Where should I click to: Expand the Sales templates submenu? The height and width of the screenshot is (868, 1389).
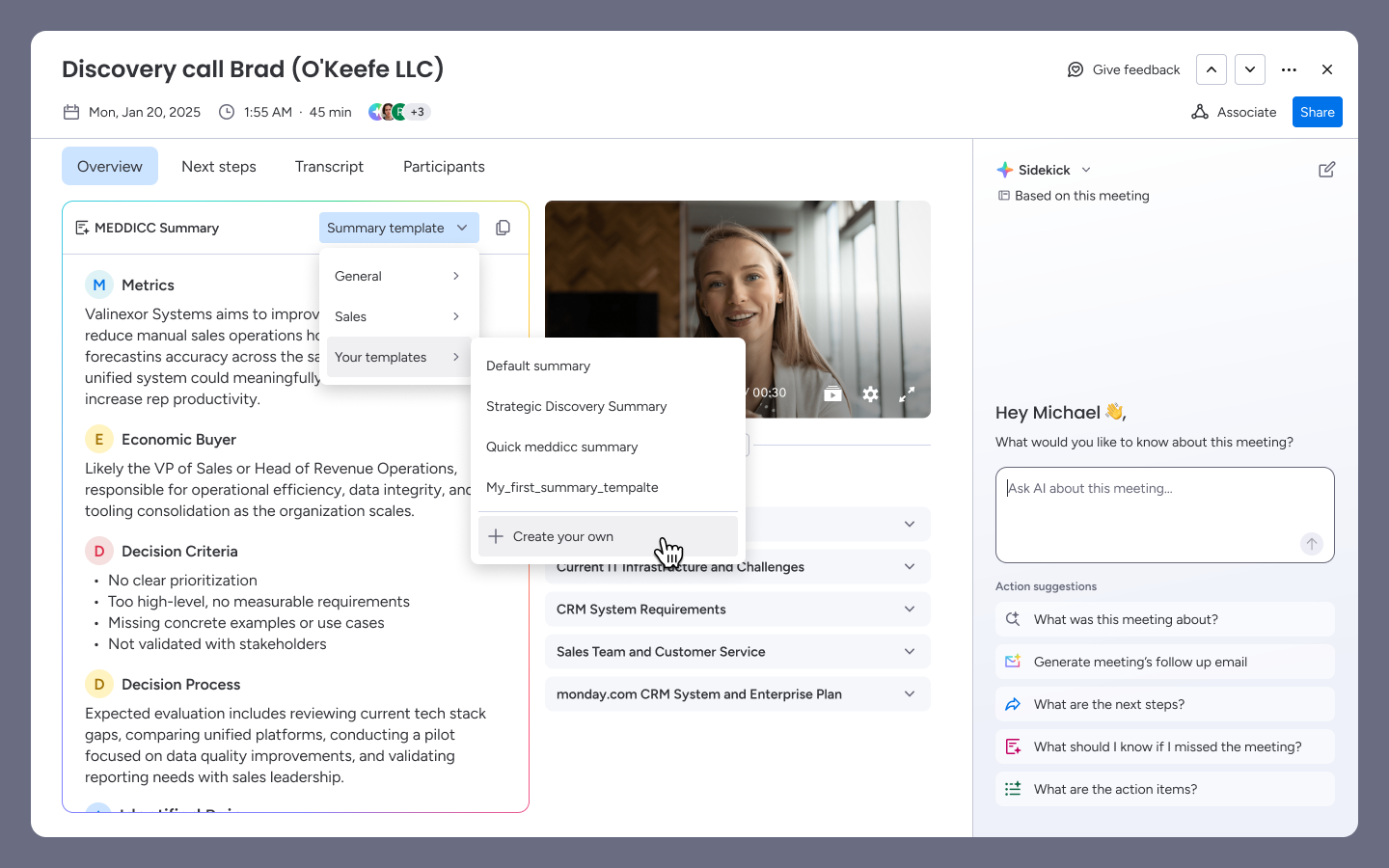[399, 316]
